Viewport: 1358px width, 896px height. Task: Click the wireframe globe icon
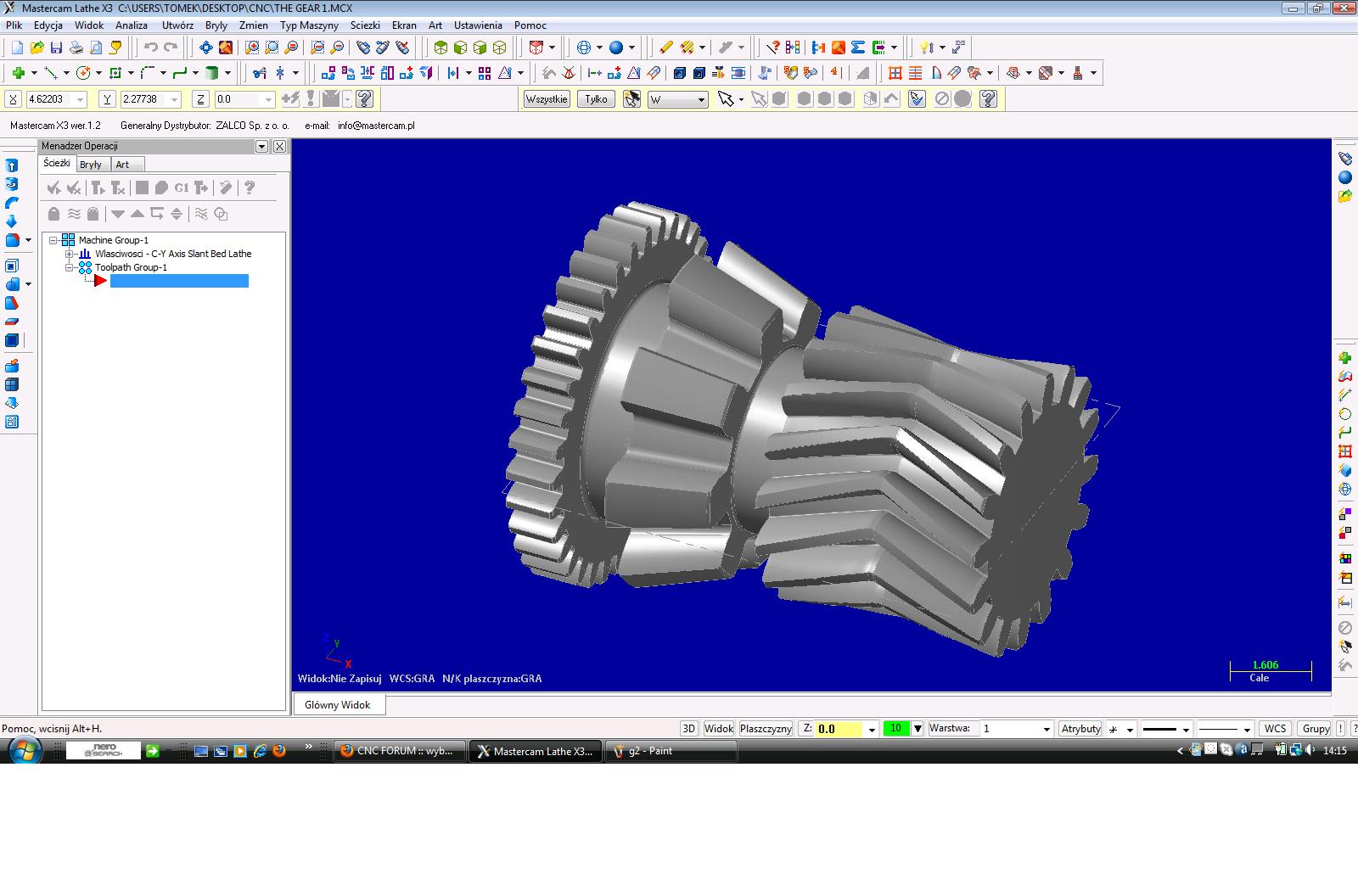click(x=583, y=48)
